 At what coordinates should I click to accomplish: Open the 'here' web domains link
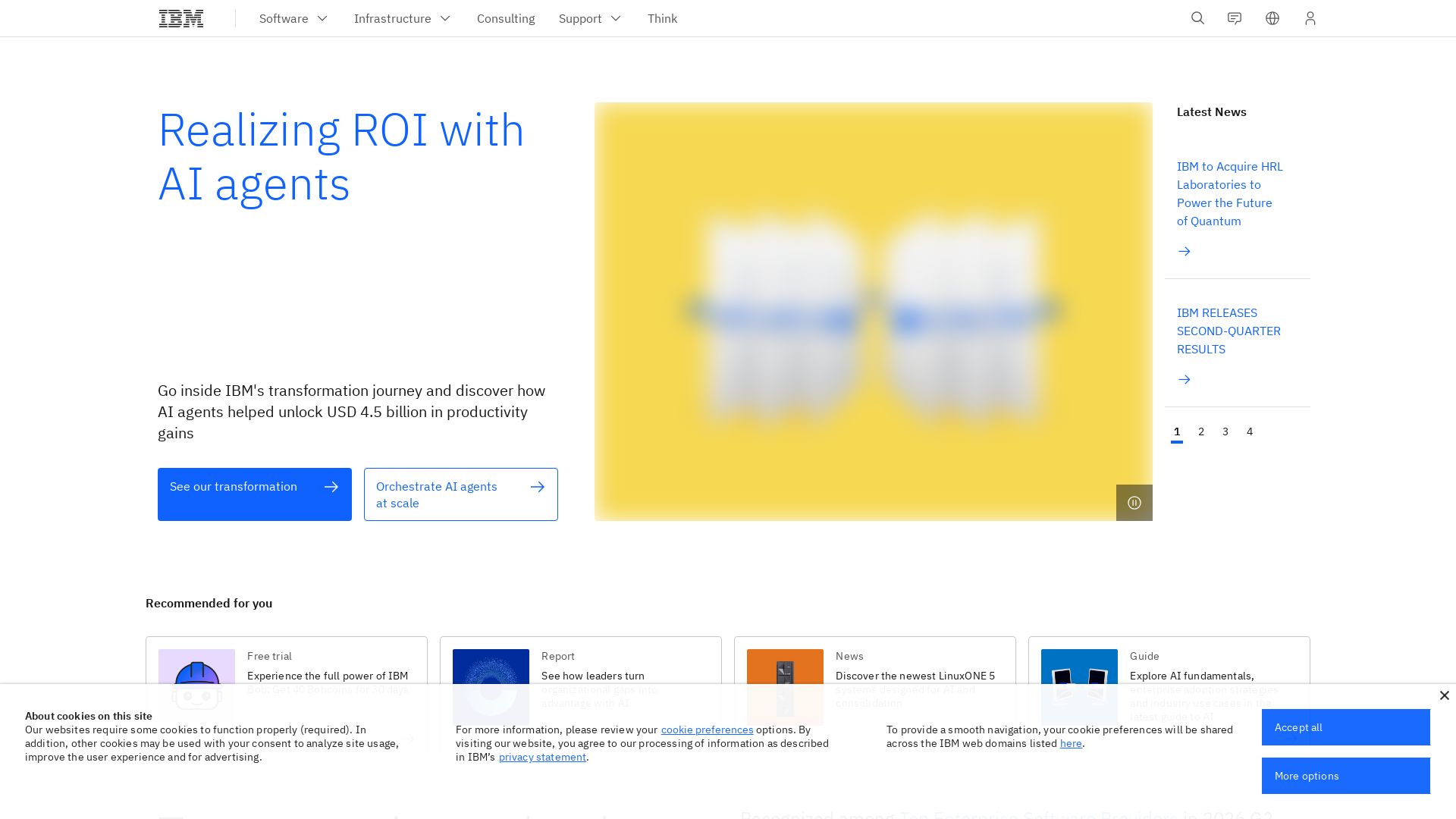pyautogui.click(x=1071, y=743)
